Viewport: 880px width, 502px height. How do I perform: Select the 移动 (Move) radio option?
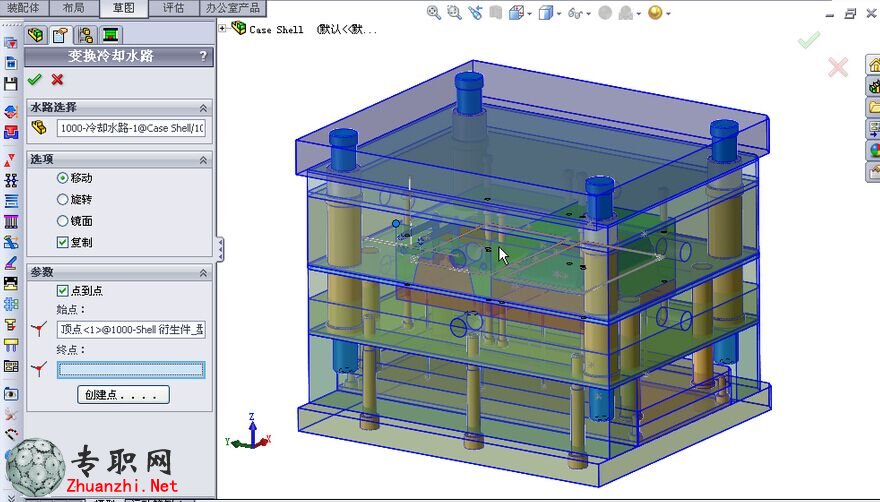[x=62, y=178]
